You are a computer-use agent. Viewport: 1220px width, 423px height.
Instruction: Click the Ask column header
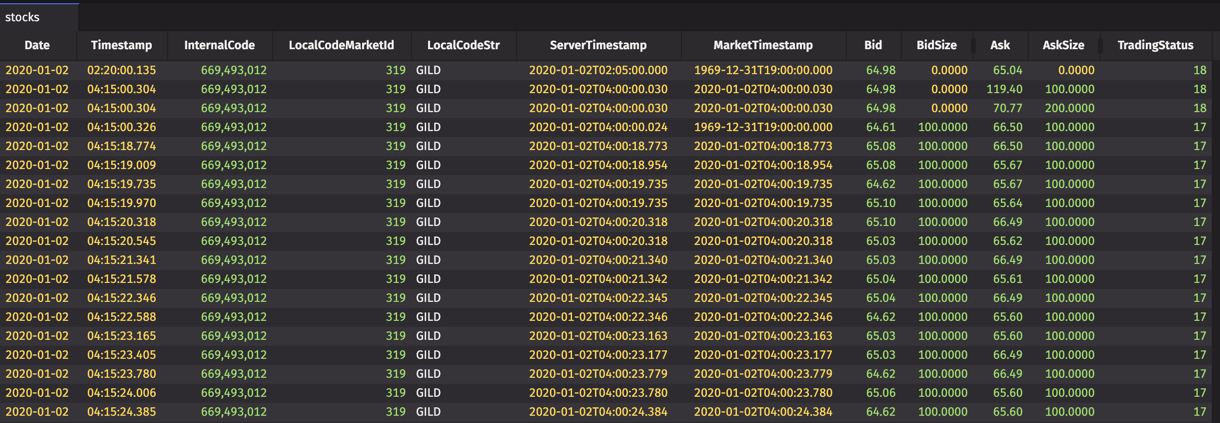coord(1000,45)
